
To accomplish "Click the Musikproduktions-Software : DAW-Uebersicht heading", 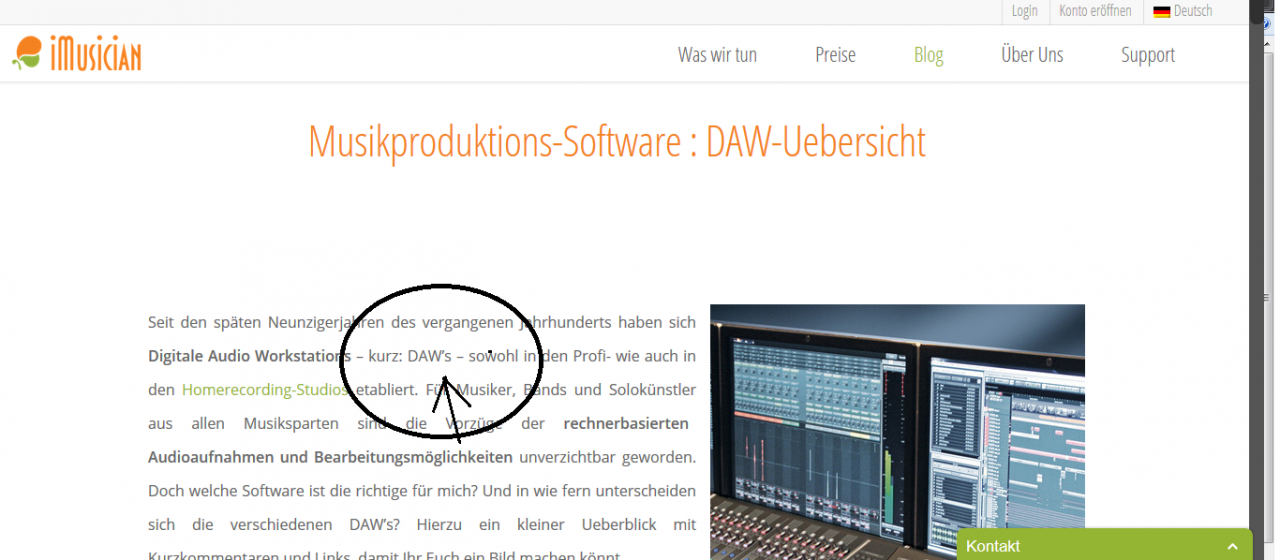I will tap(617, 142).
